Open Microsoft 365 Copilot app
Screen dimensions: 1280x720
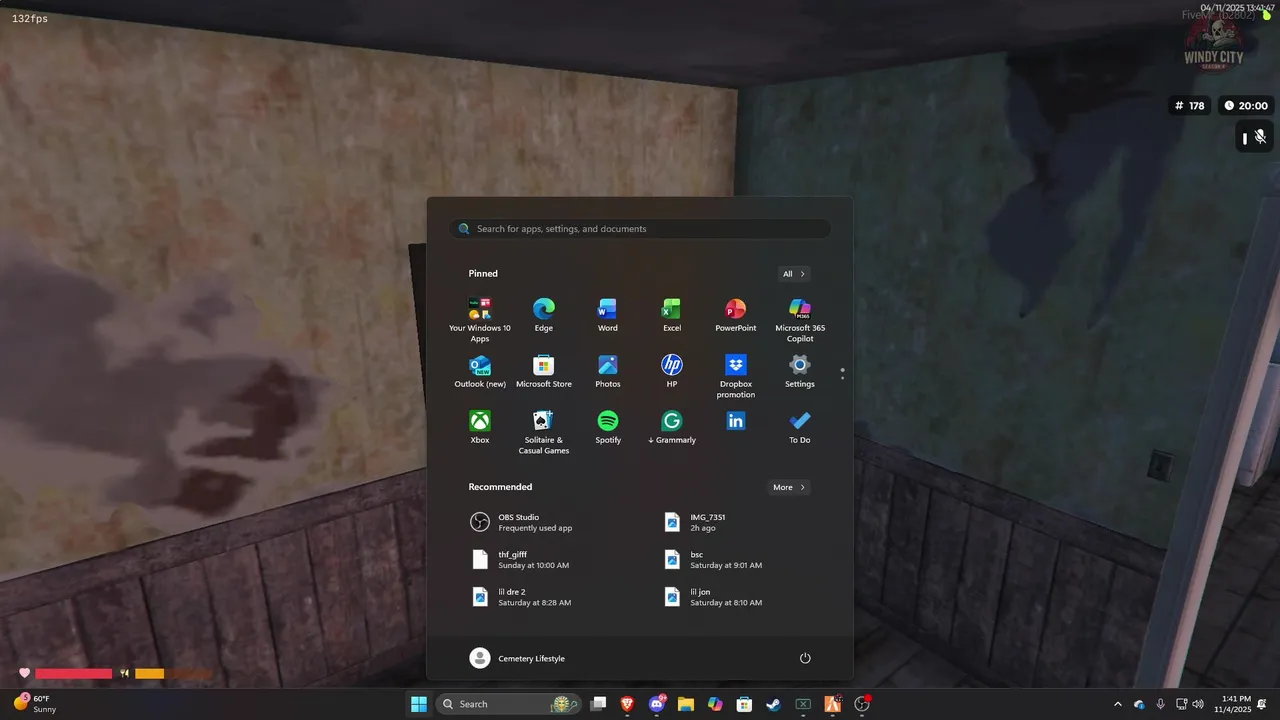(x=800, y=320)
